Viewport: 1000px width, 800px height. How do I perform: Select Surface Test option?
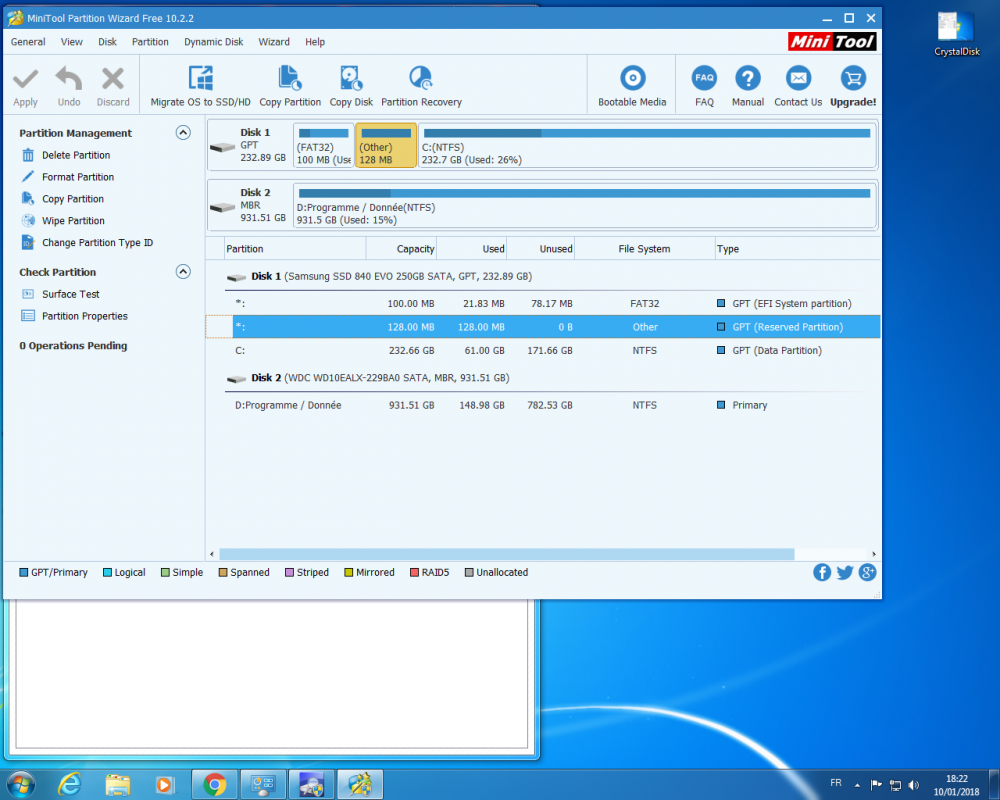pyautogui.click(x=70, y=294)
